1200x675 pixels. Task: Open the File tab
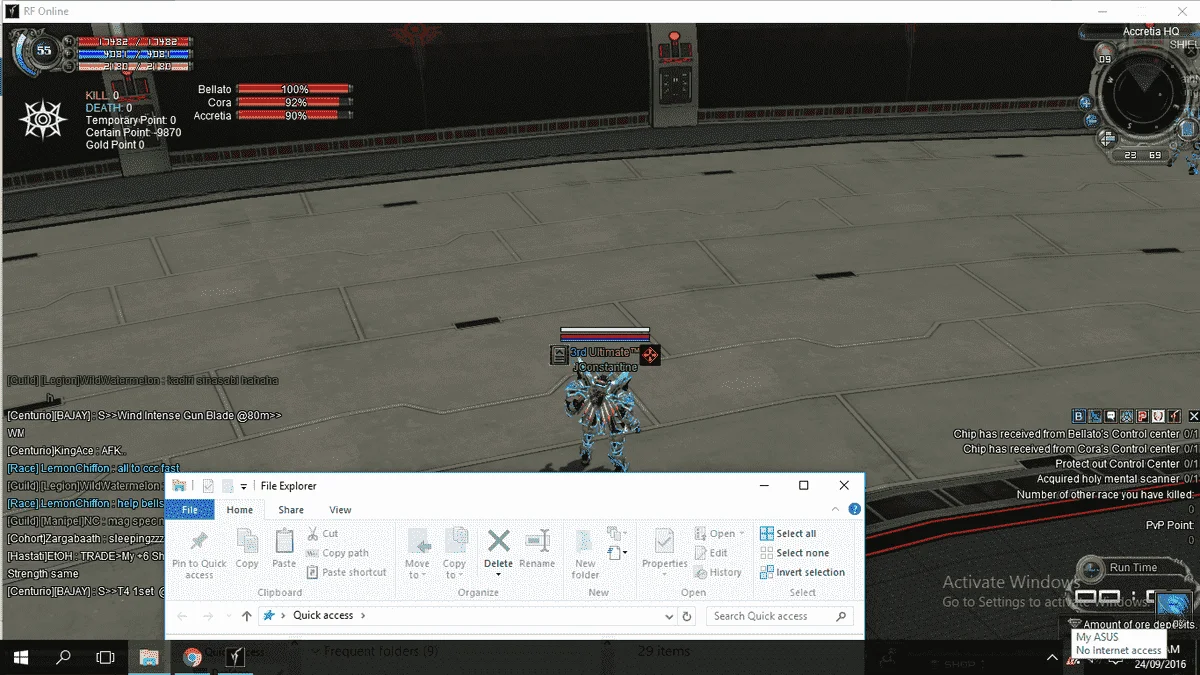pos(189,510)
